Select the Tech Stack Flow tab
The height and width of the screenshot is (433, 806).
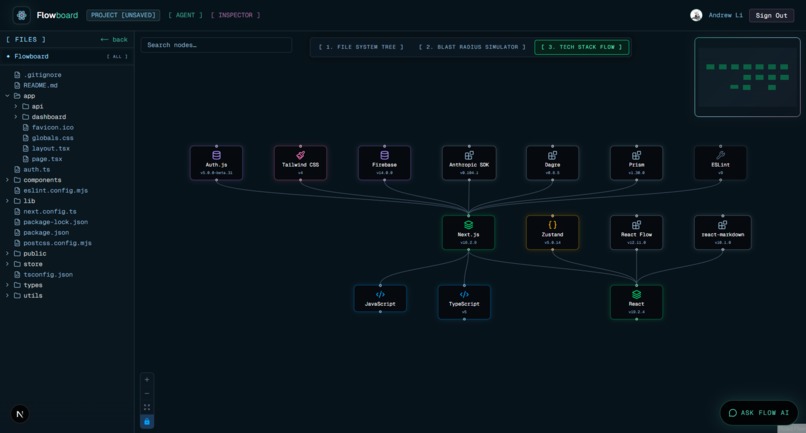tap(582, 47)
